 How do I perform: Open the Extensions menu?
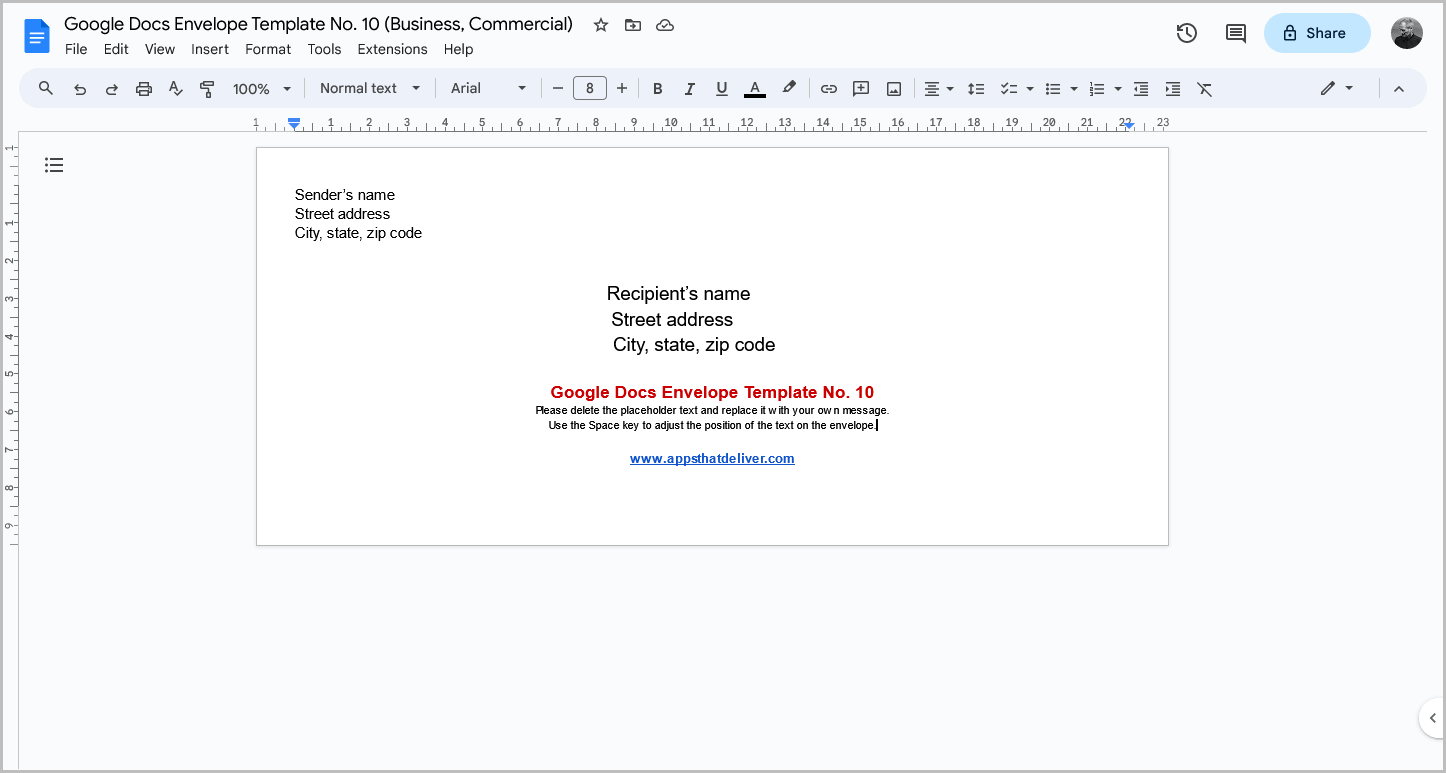pos(392,49)
